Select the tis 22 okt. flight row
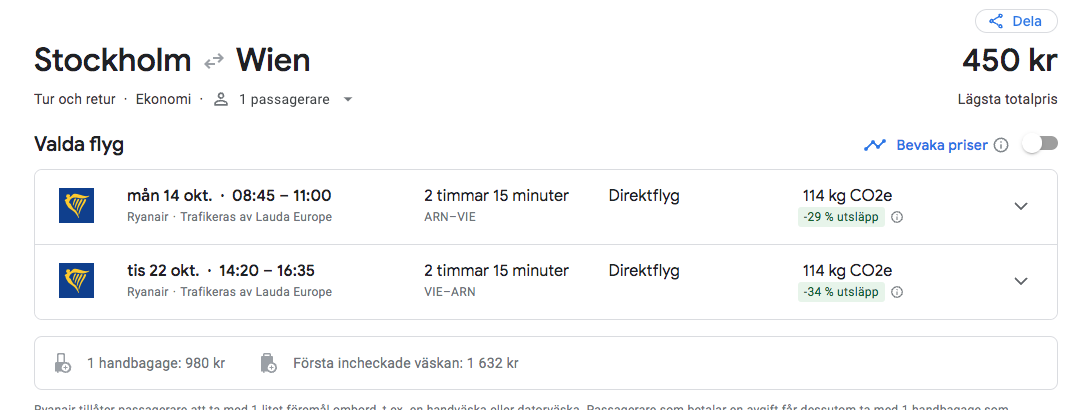The width and height of the screenshot is (1071, 410). [x=500, y=281]
